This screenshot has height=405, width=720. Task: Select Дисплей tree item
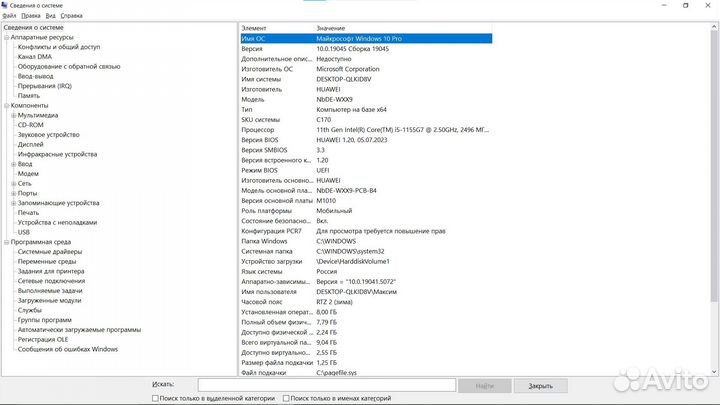point(30,144)
